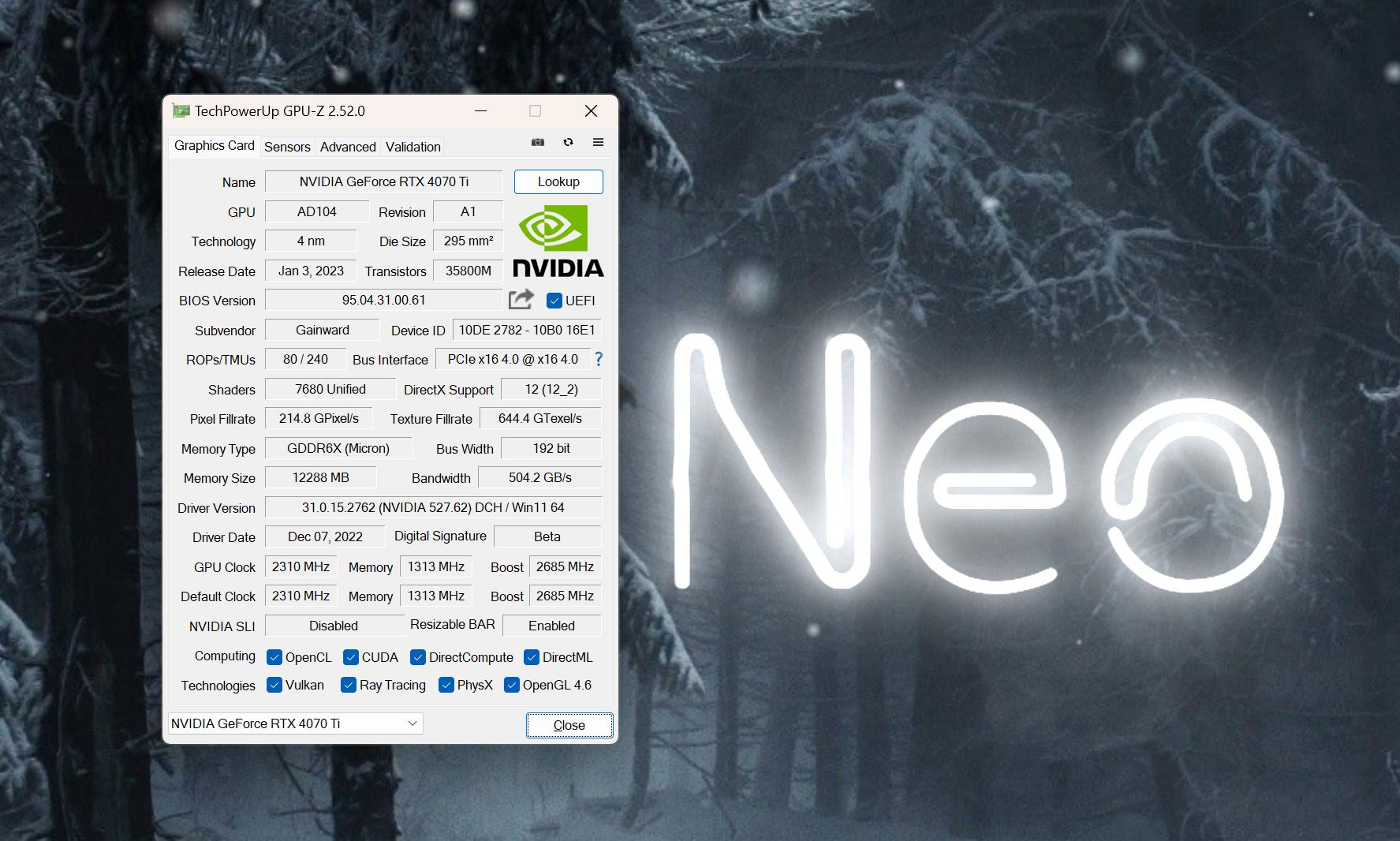Click the Close button

[x=569, y=725]
